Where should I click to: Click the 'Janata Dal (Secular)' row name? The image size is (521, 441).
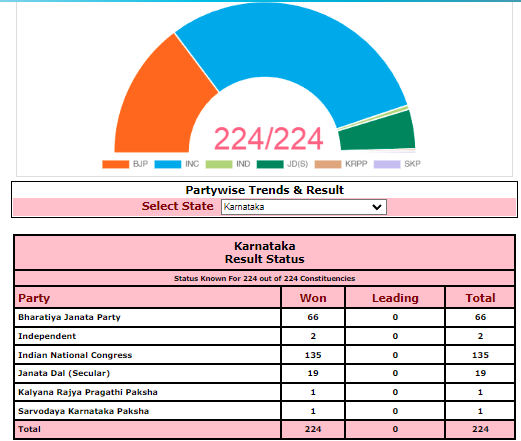click(x=64, y=373)
